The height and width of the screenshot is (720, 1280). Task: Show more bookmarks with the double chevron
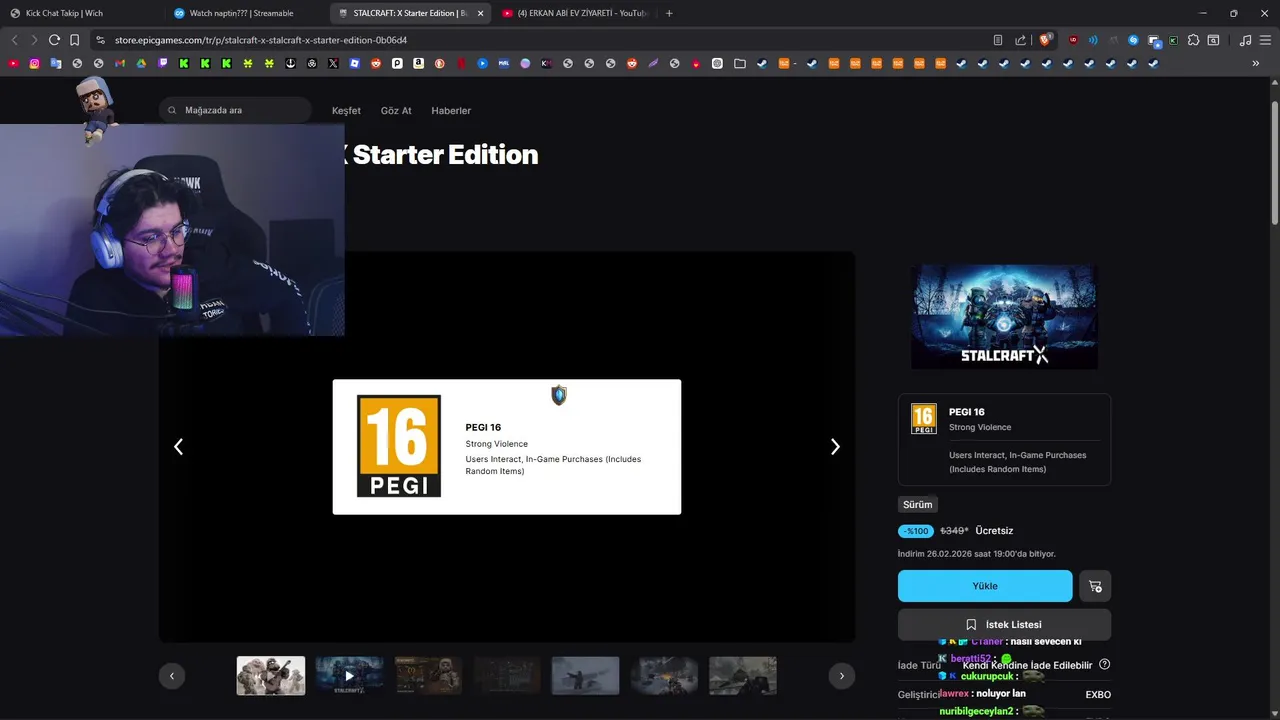point(1255,63)
